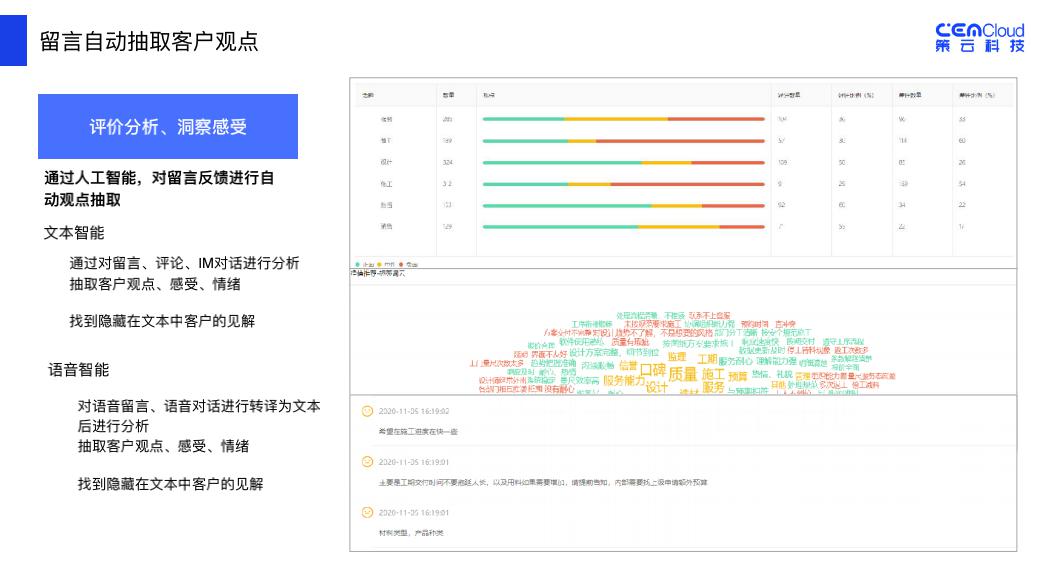The image size is (1043, 586).
Task: Select 口碑 in the word cloud
Action: (x=652, y=371)
